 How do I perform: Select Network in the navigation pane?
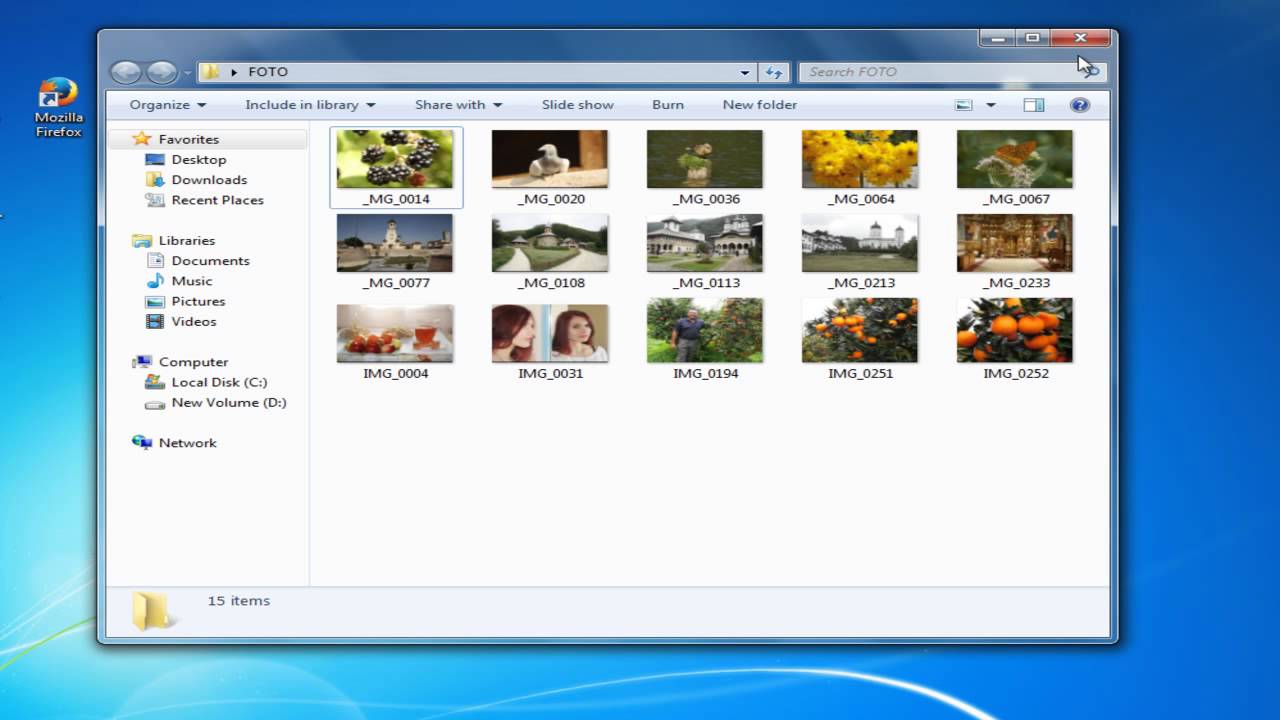187,443
